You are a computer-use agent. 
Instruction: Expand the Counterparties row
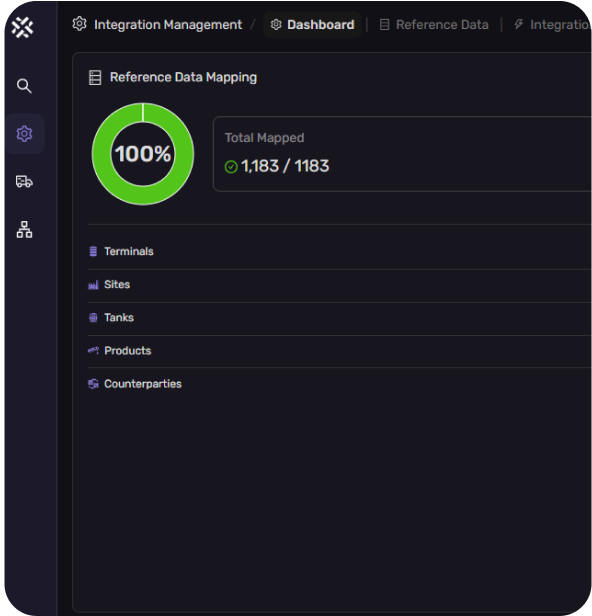(x=340, y=384)
